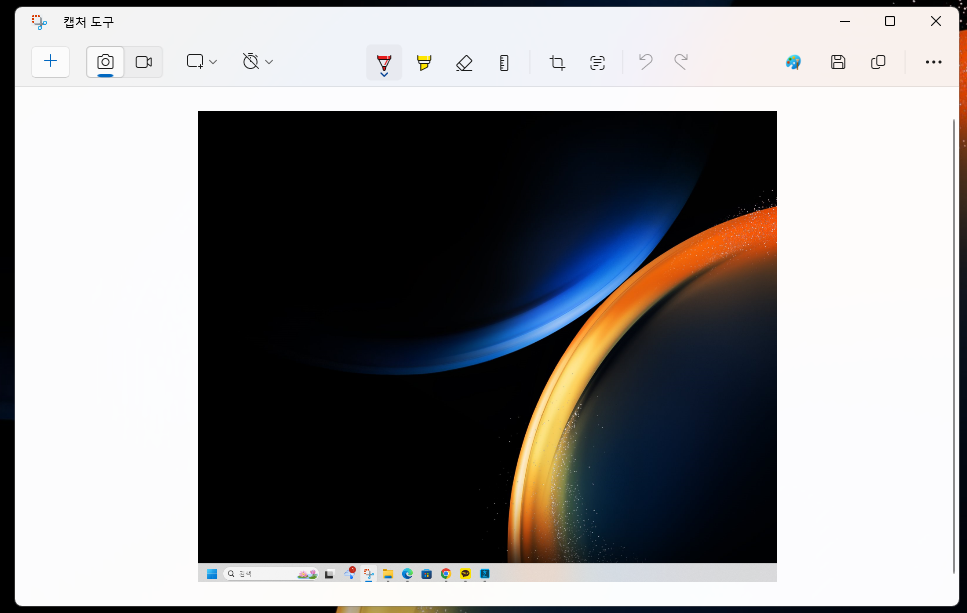
Task: Click the captured desktop image in the canvas
Action: point(487,346)
